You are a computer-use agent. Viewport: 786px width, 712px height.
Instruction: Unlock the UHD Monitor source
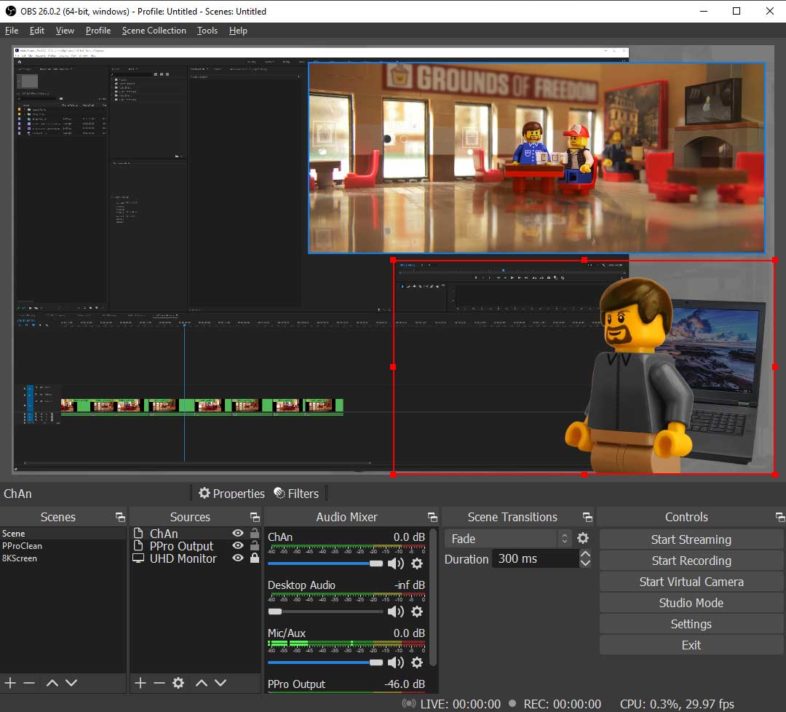point(255,558)
